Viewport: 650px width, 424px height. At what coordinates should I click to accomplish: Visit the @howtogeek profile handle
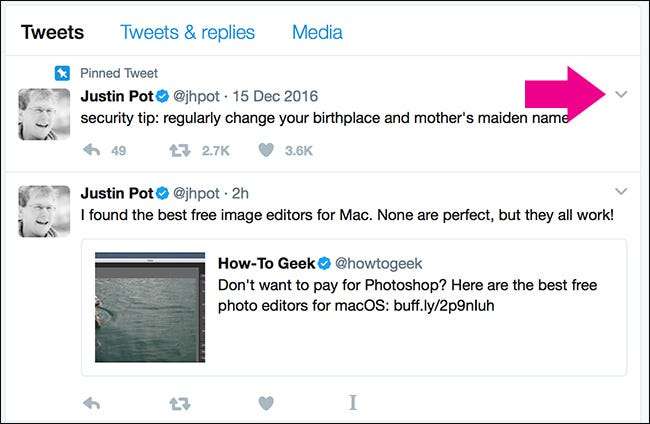[378, 263]
